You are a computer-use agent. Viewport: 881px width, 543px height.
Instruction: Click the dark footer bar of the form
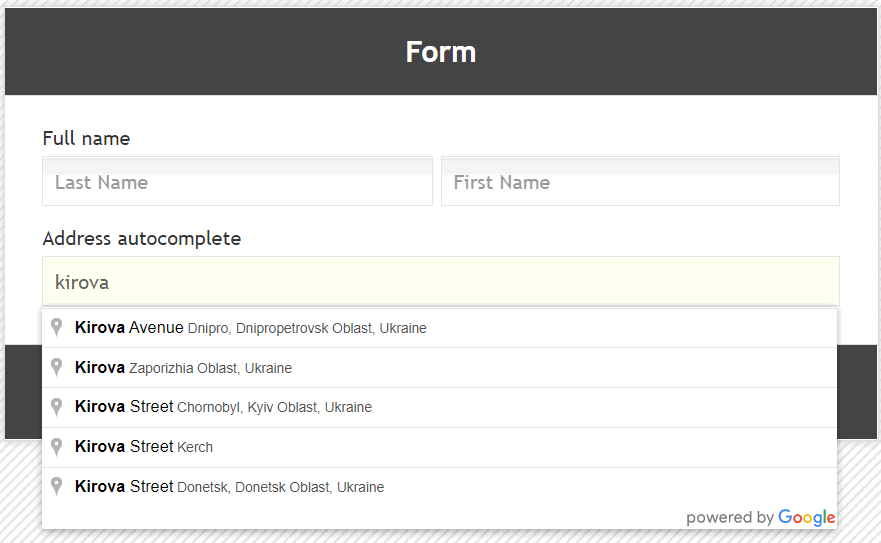[858, 390]
